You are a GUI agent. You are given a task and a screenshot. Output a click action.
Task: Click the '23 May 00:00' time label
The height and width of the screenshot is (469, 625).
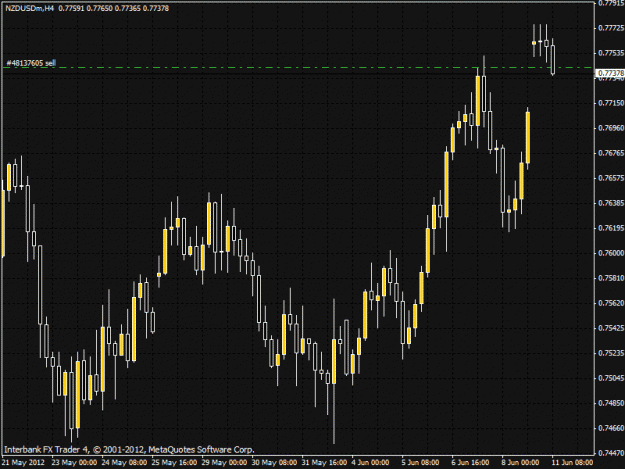(74, 462)
